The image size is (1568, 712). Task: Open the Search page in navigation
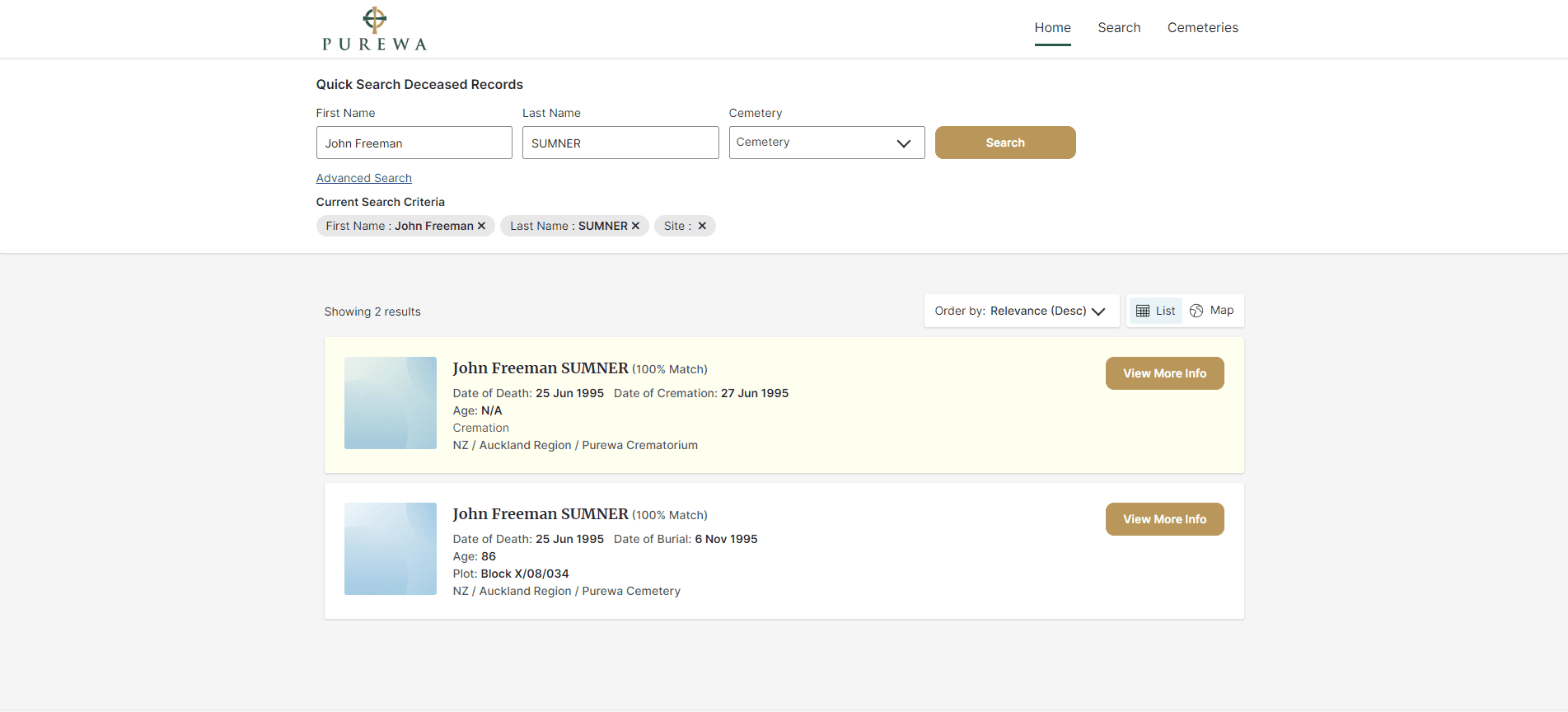point(1119,28)
